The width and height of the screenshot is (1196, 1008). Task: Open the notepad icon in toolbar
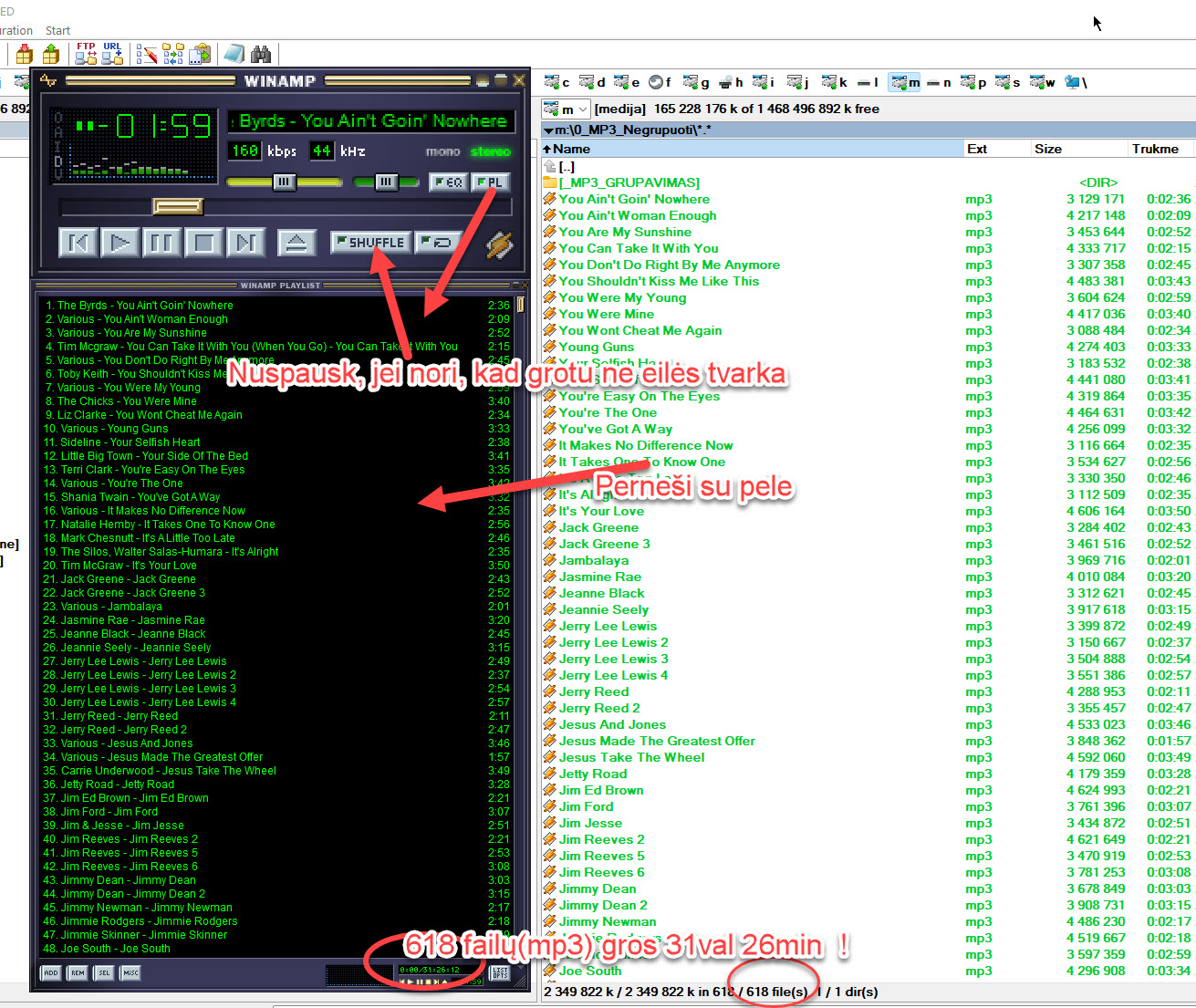[234, 54]
